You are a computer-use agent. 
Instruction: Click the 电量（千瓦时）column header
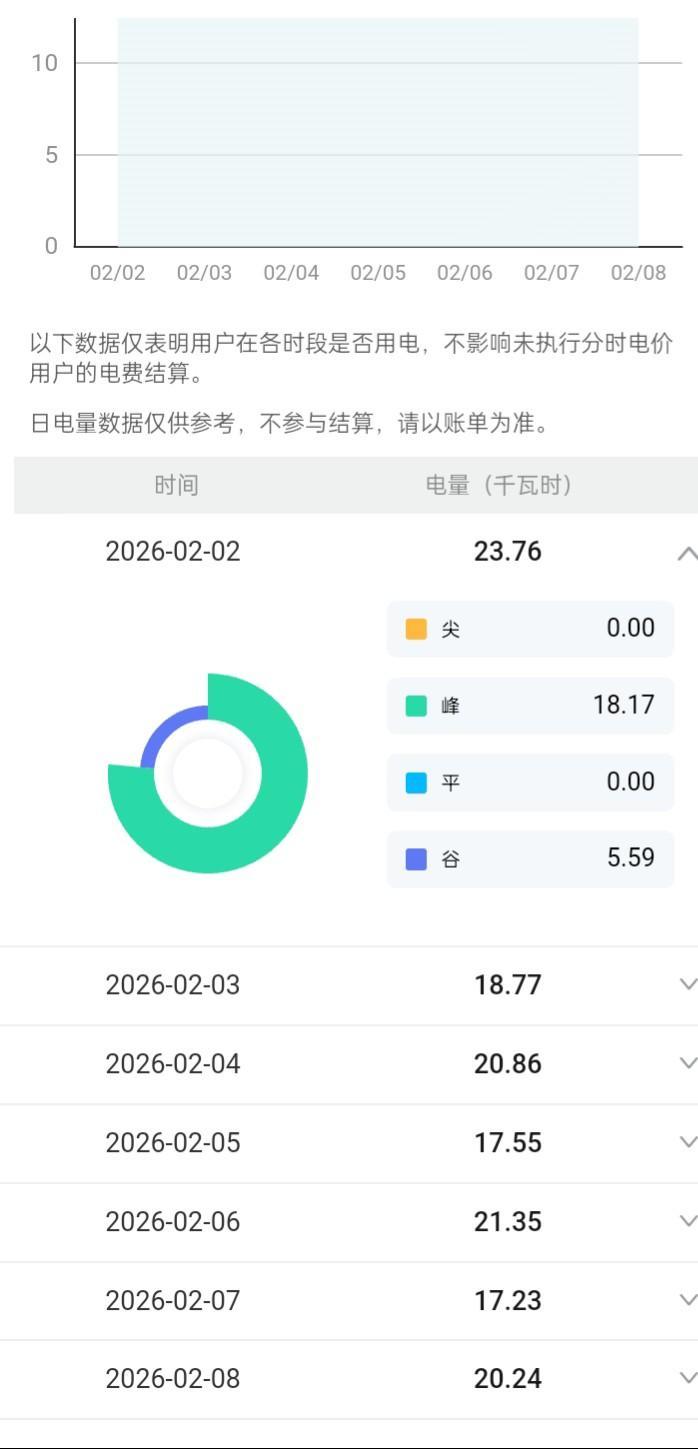click(498, 486)
